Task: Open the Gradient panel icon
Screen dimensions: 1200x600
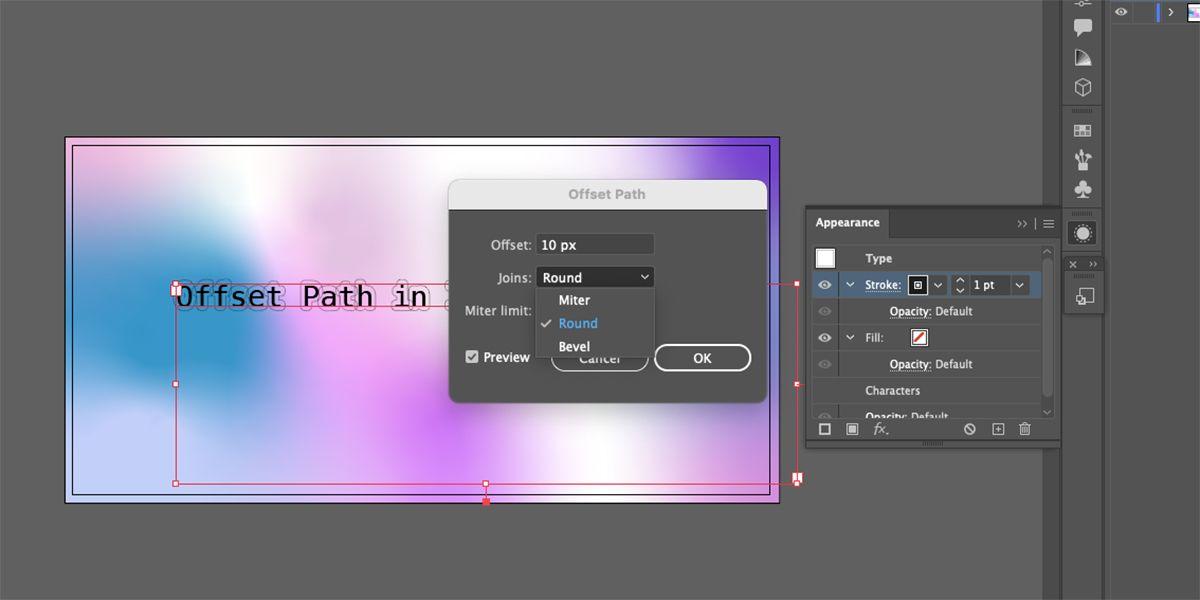Action: (x=1082, y=58)
